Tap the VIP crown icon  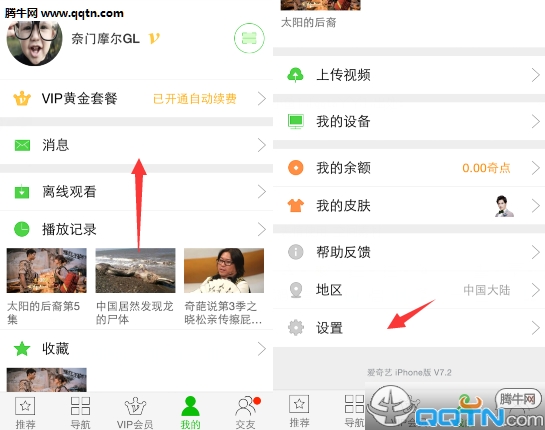[x=22, y=99]
